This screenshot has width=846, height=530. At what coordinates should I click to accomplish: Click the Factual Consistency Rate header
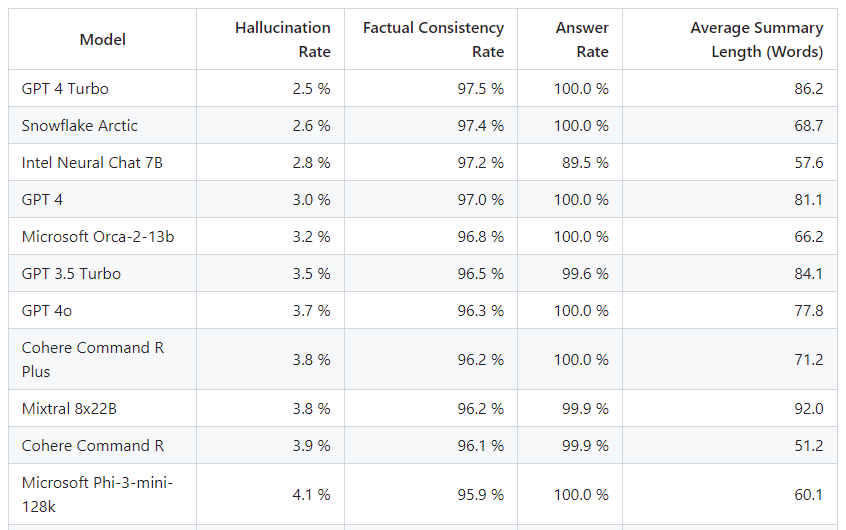(433, 40)
